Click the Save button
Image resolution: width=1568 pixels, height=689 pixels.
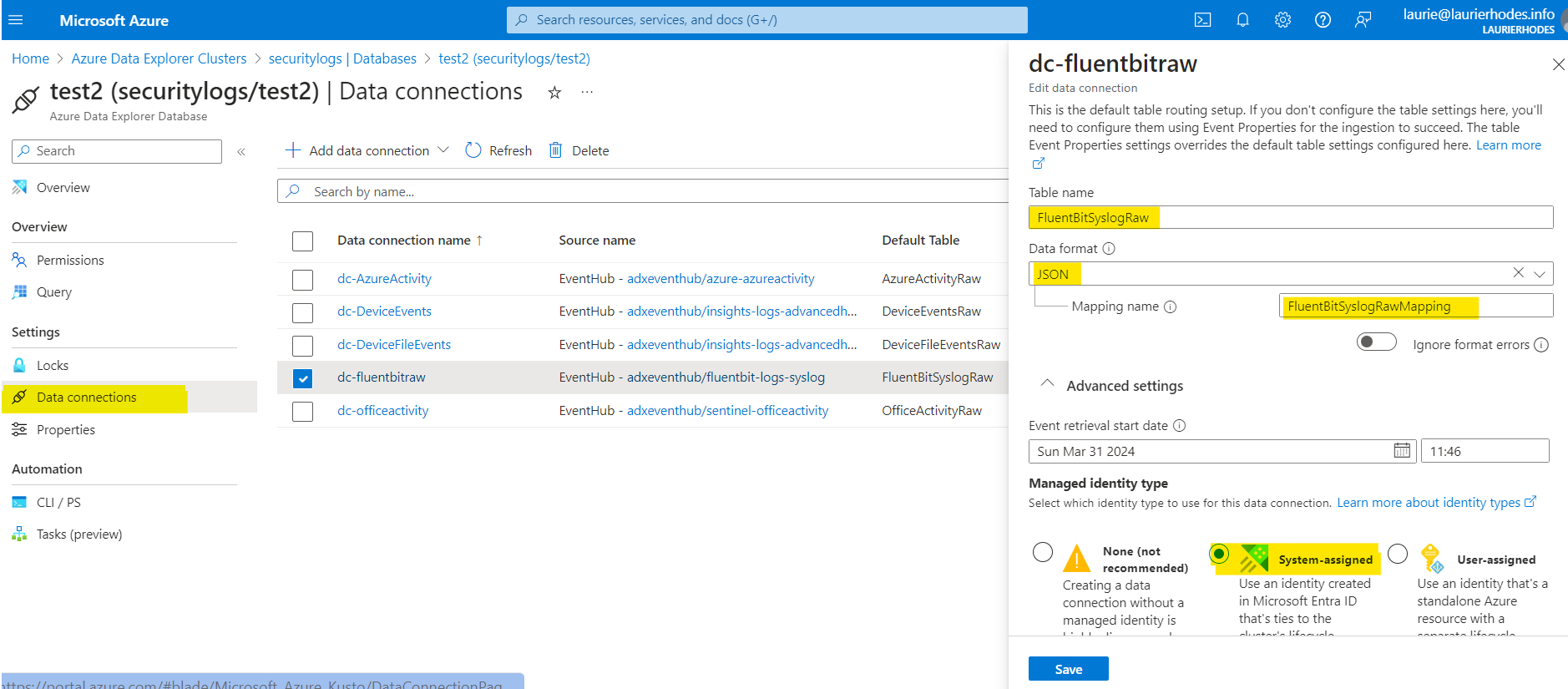(1068, 669)
